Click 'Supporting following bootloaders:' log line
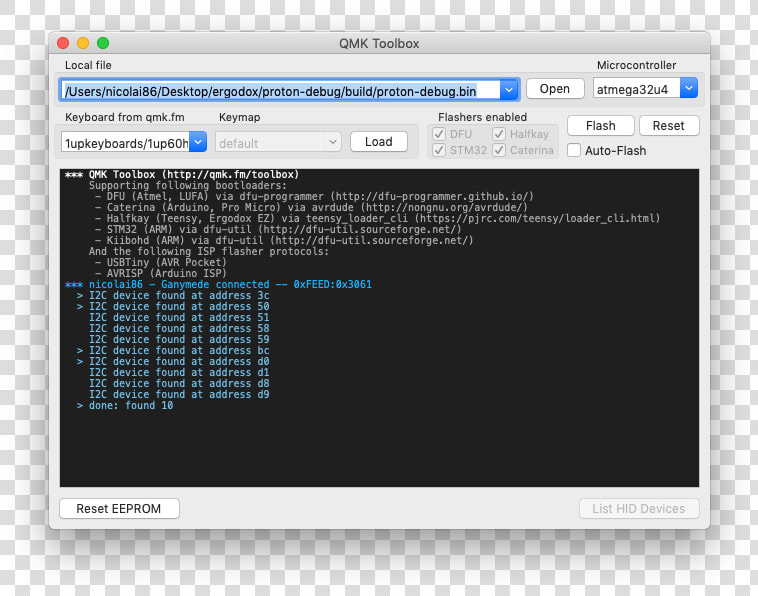The width and height of the screenshot is (758, 596). click(188, 186)
